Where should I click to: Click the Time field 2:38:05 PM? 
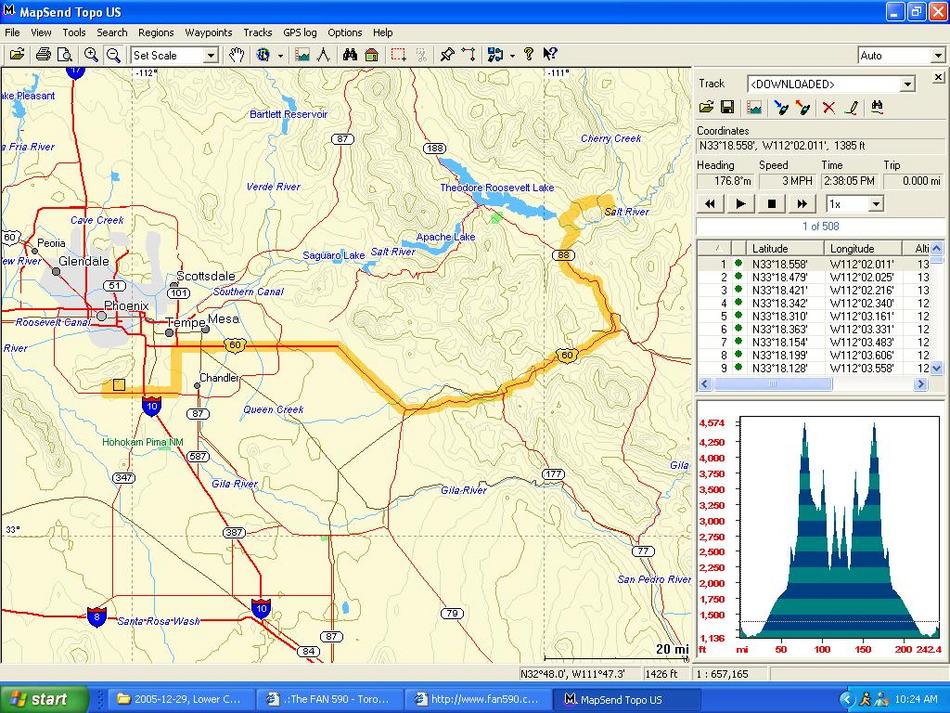point(848,181)
